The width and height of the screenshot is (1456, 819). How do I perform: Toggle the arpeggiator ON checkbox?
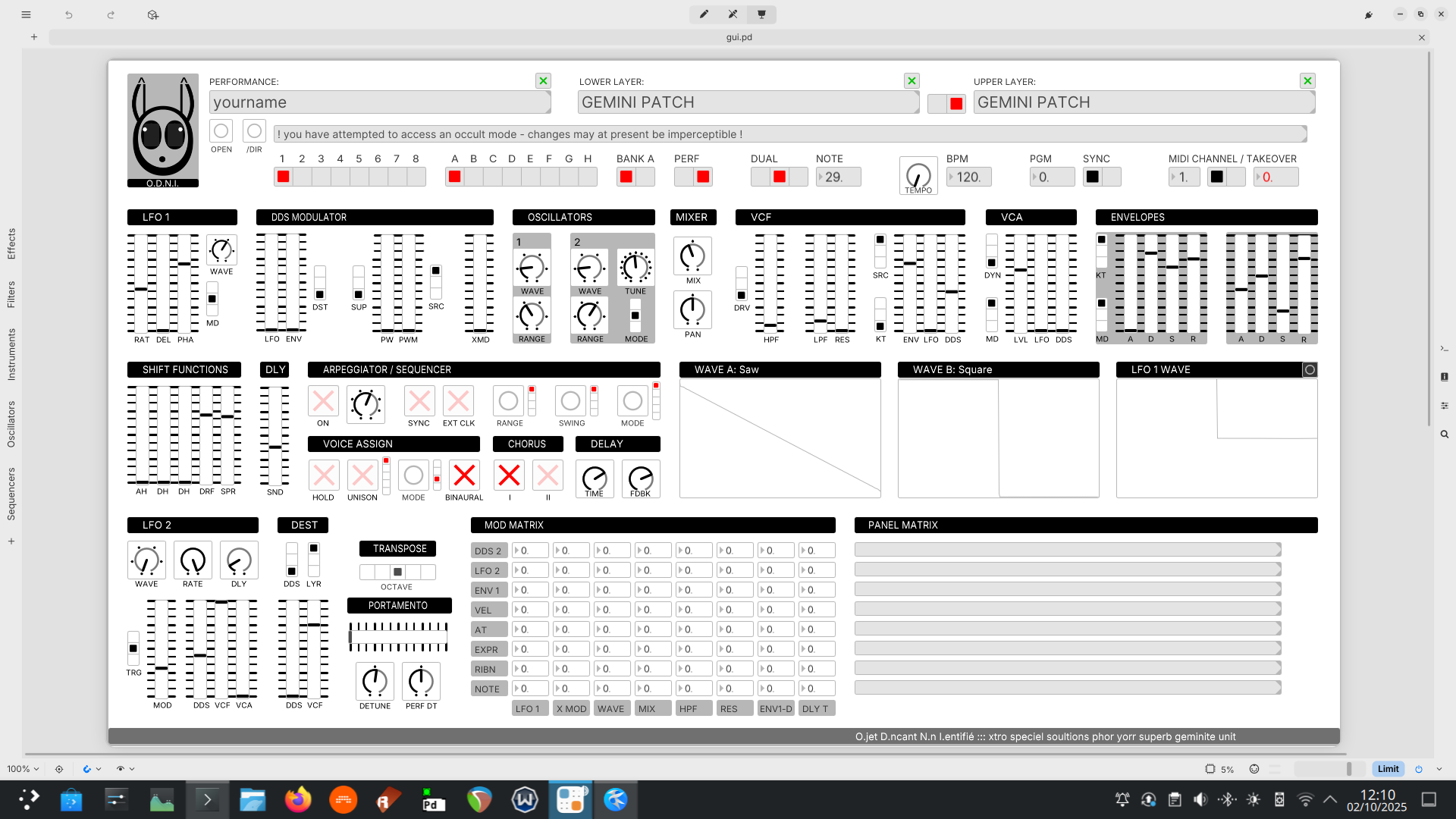[x=323, y=401]
